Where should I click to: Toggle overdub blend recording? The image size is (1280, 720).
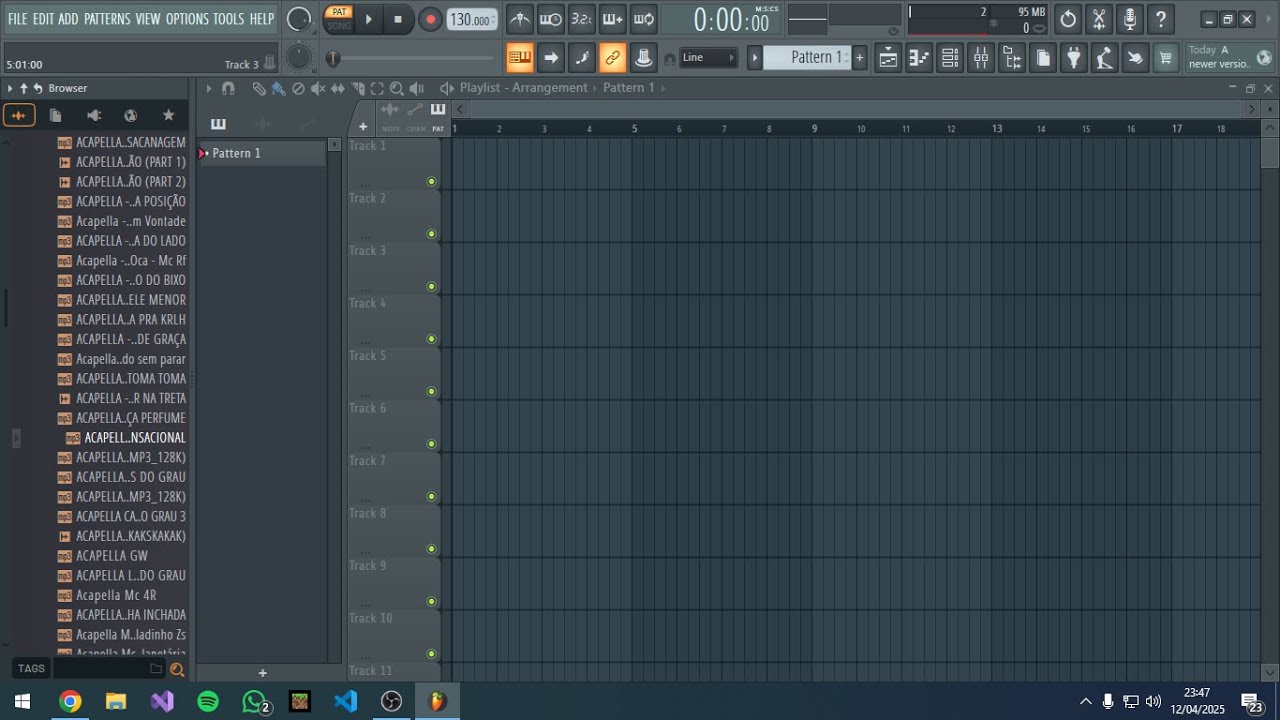(x=613, y=19)
